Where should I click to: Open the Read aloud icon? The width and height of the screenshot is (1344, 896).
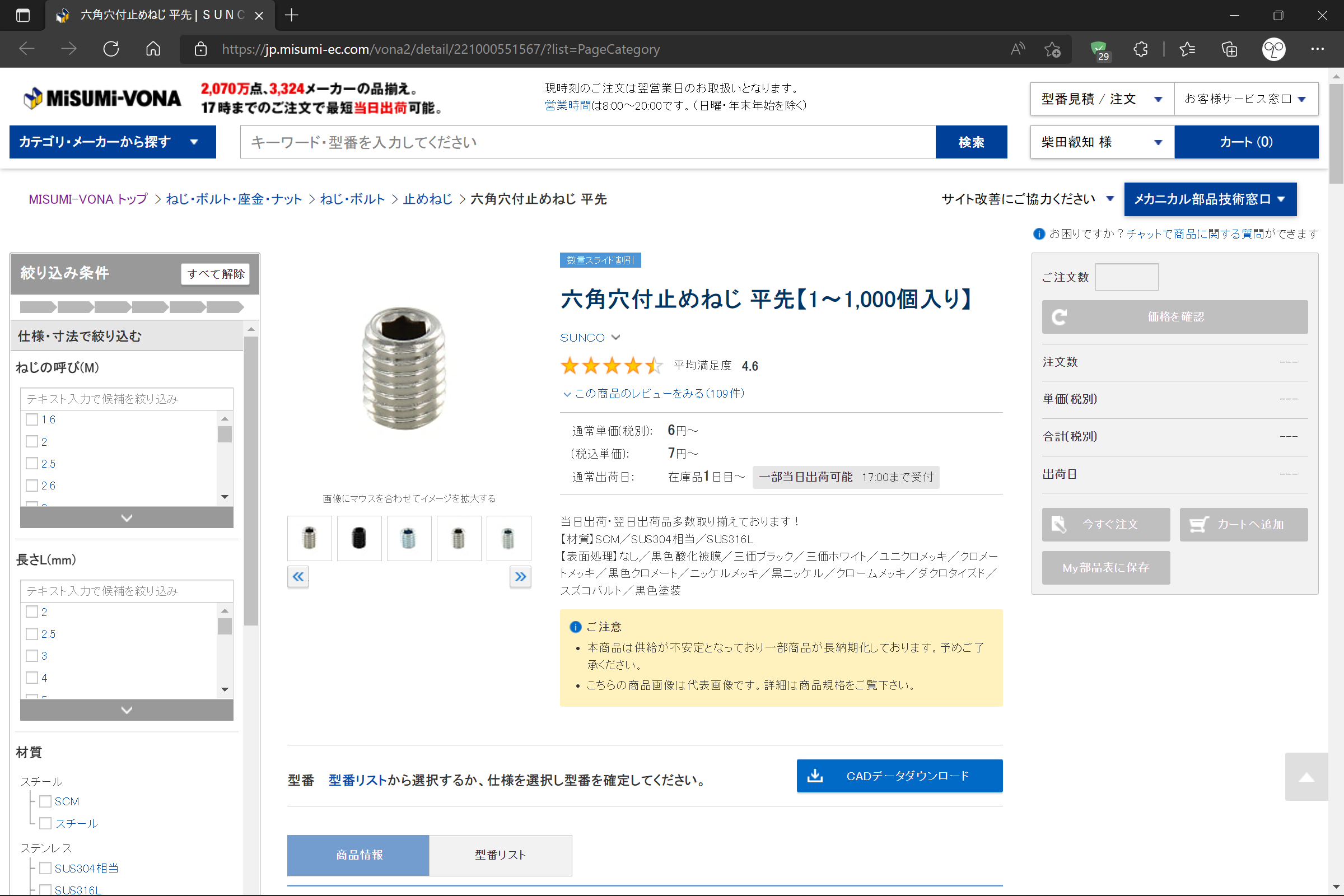coord(1017,49)
